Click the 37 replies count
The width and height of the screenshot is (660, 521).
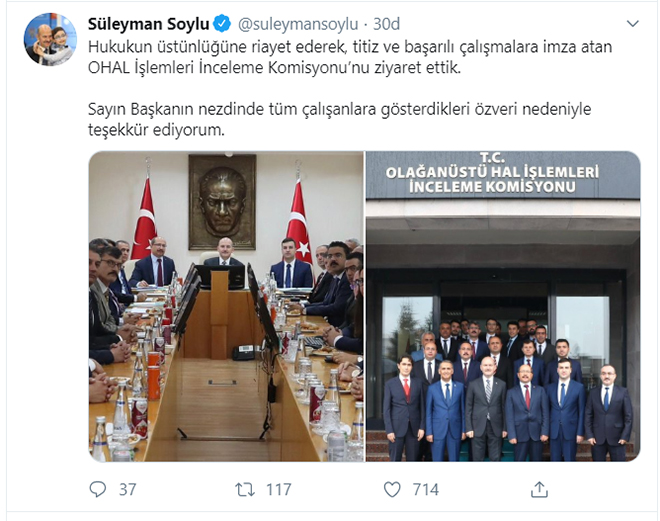[128, 489]
